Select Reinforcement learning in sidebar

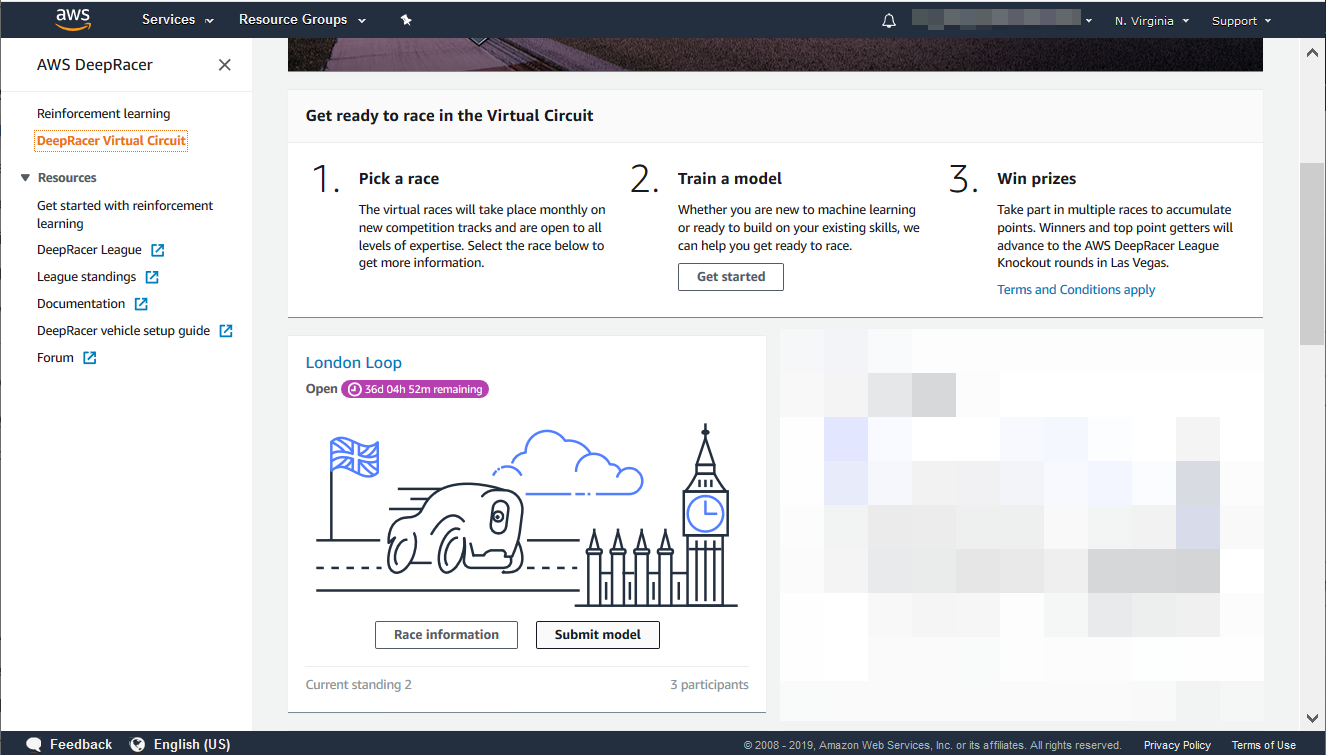pos(104,114)
